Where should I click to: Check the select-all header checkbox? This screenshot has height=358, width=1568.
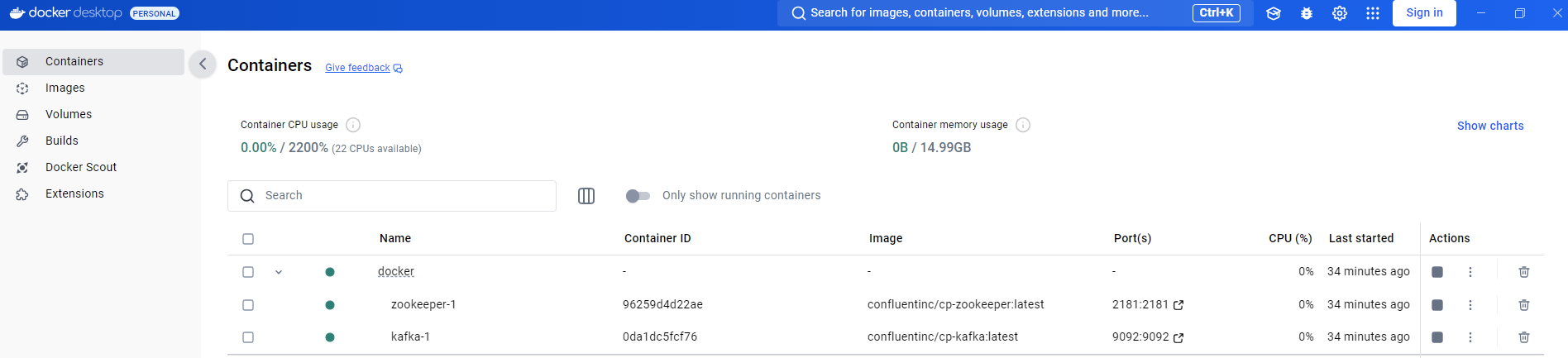[x=248, y=239]
